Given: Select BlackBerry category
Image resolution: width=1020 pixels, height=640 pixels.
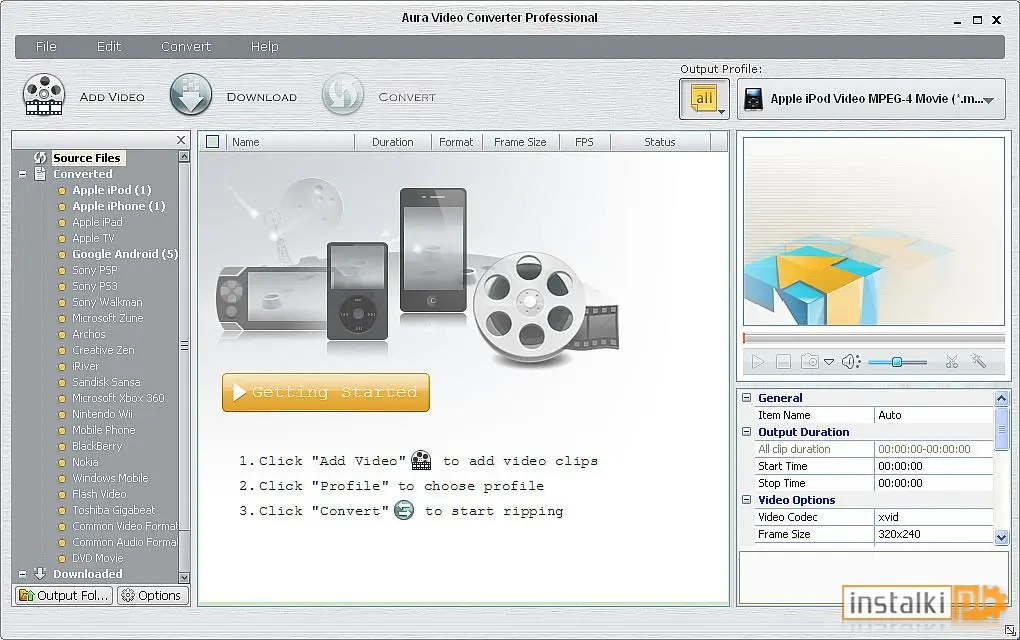Looking at the screenshot, I should [x=97, y=446].
